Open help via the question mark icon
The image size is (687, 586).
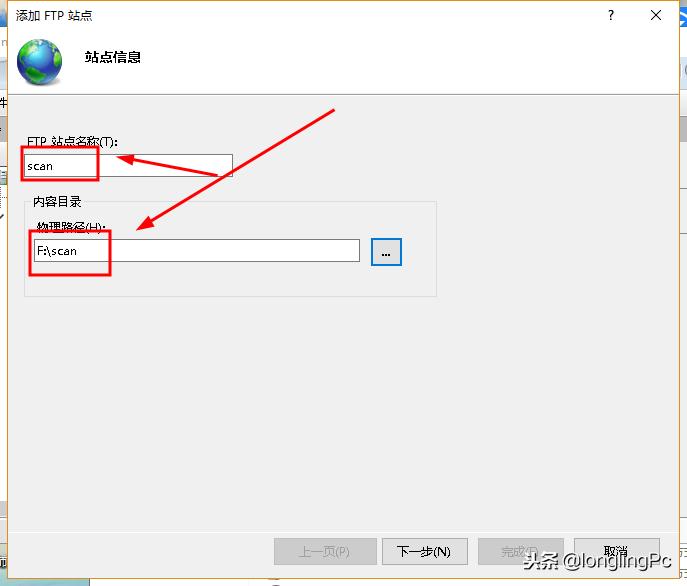tap(611, 15)
